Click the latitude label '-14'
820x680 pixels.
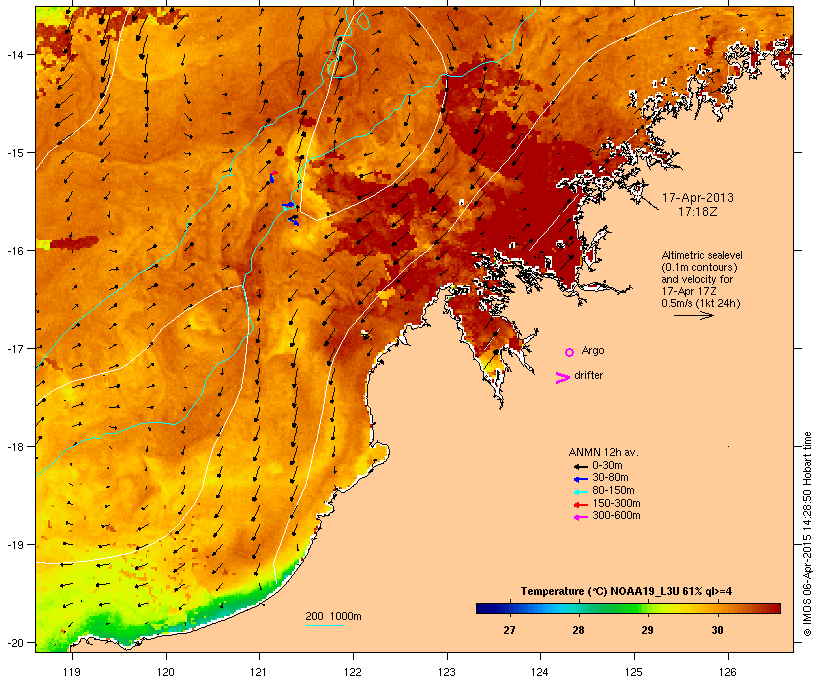click(x=14, y=55)
